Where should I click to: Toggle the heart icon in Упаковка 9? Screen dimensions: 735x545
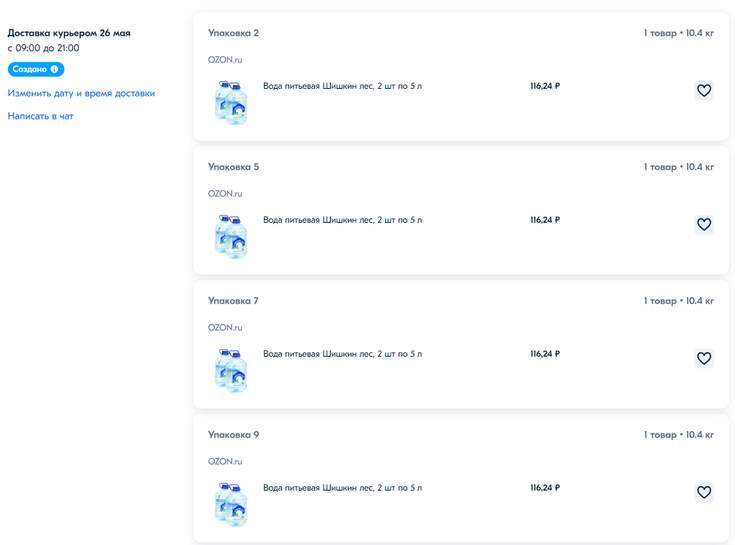[704, 492]
